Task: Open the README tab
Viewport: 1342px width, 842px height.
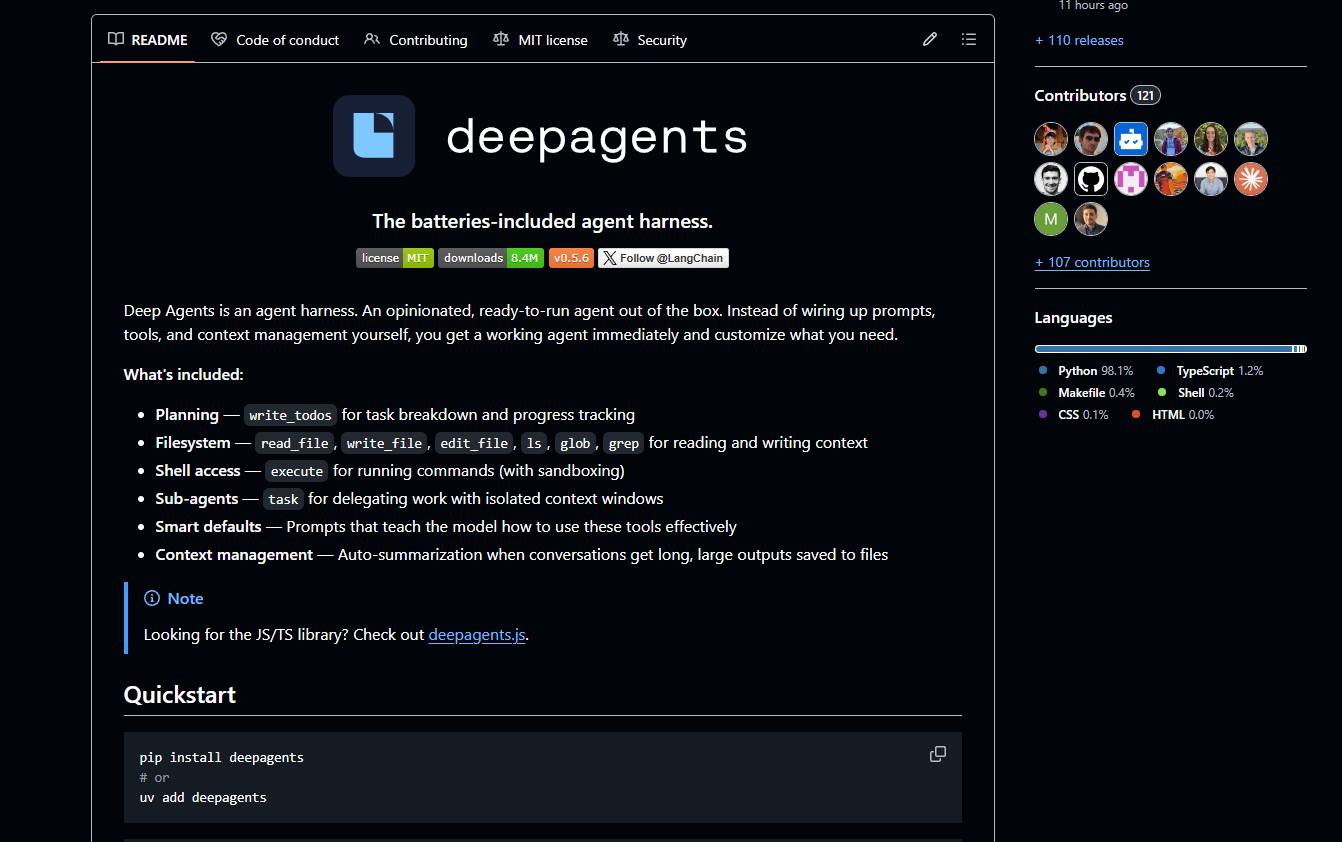Action: pyautogui.click(x=148, y=40)
